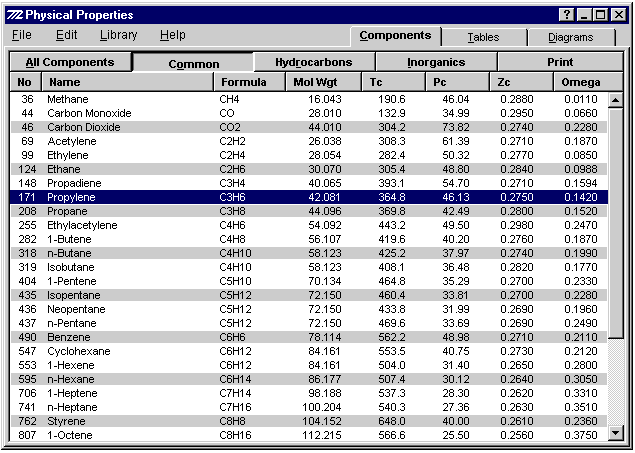Select the 1-Heptene row
This screenshot has width=635, height=453.
tap(309, 393)
